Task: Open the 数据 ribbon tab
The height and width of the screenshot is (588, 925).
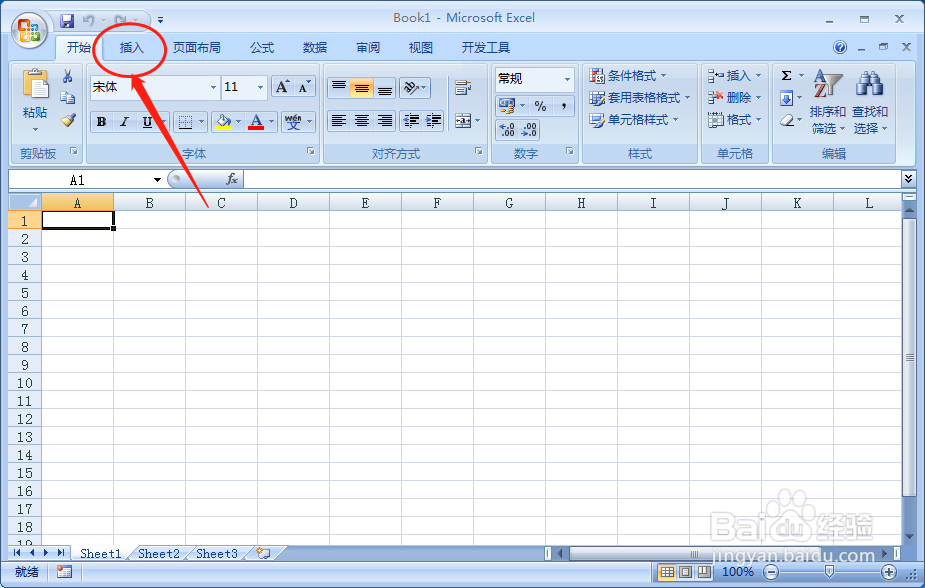Action: pyautogui.click(x=314, y=47)
